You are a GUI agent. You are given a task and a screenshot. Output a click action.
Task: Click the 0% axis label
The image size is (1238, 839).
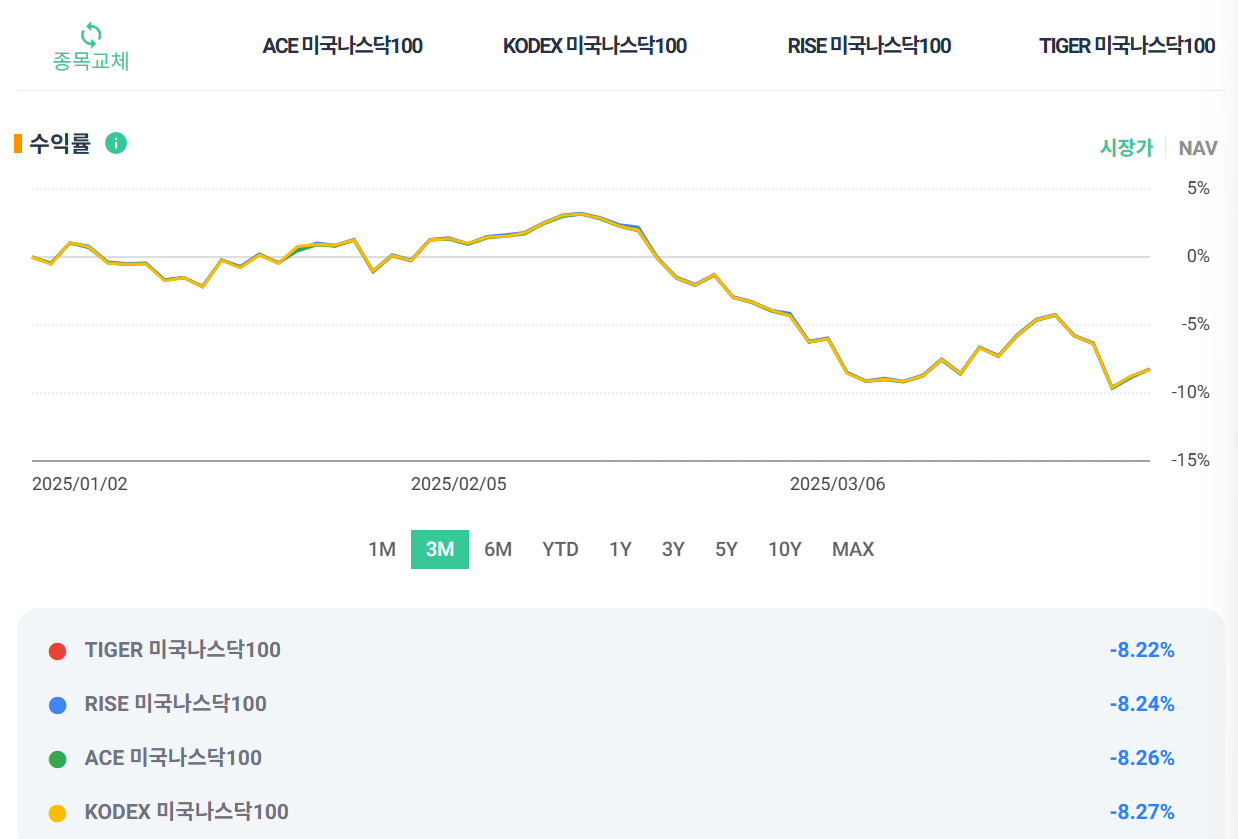1198,256
